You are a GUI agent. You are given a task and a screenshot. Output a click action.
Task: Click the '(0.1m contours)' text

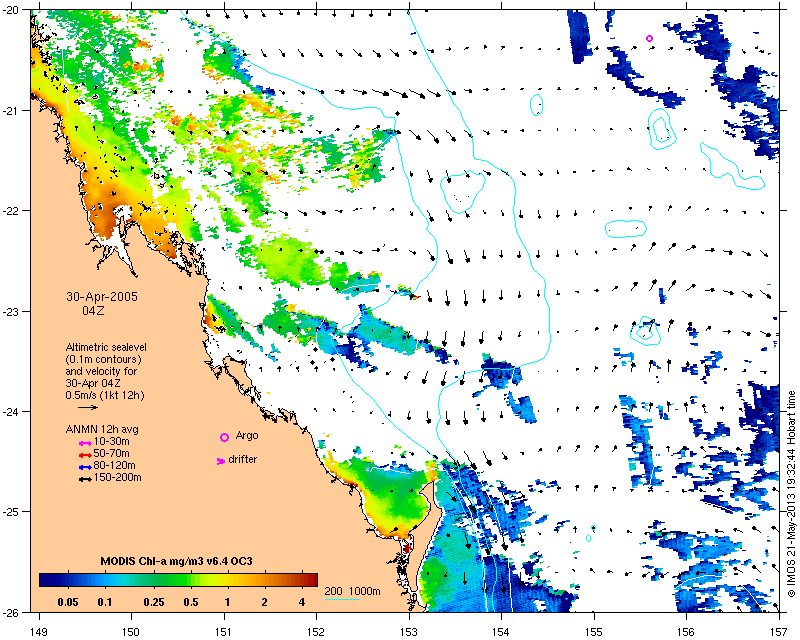click(x=104, y=360)
